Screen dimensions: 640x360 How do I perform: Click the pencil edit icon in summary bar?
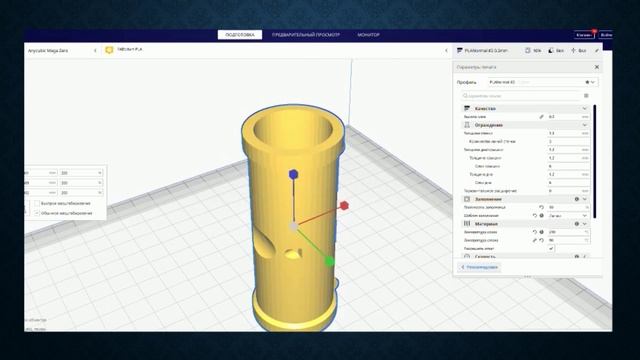(597, 50)
